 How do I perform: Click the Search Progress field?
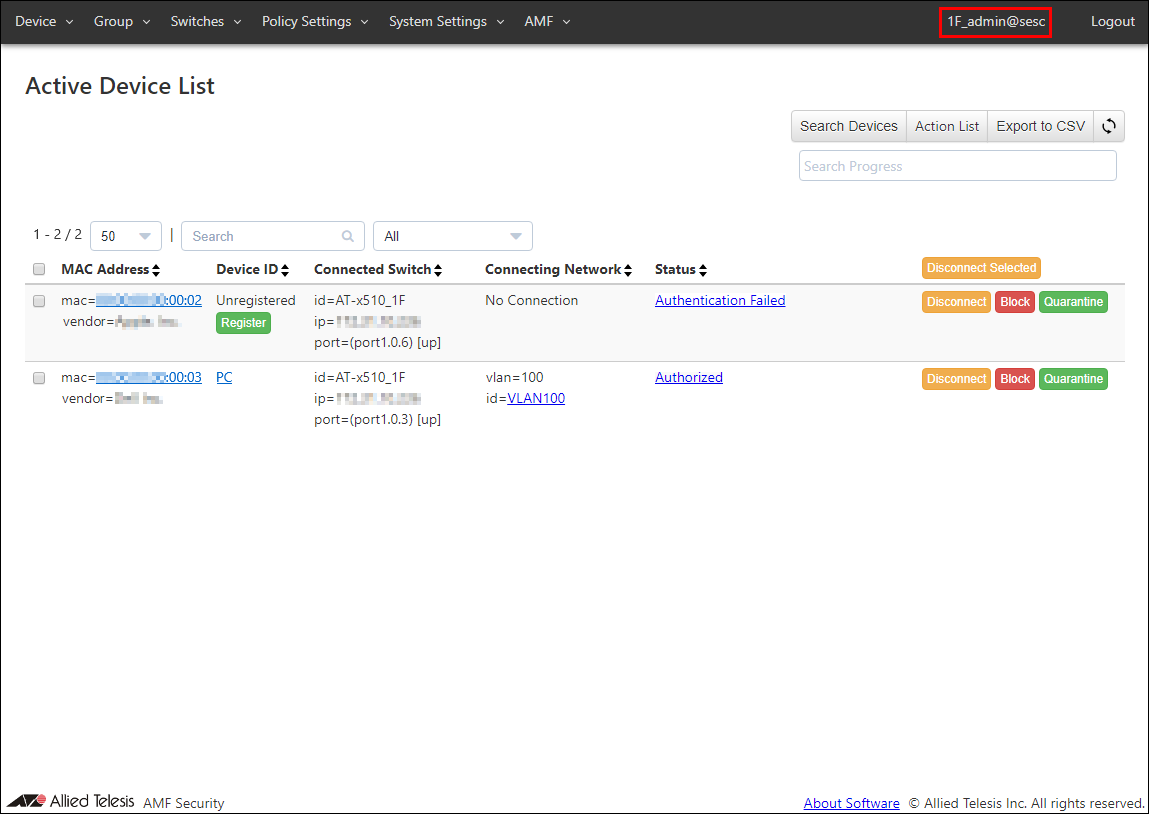click(957, 166)
